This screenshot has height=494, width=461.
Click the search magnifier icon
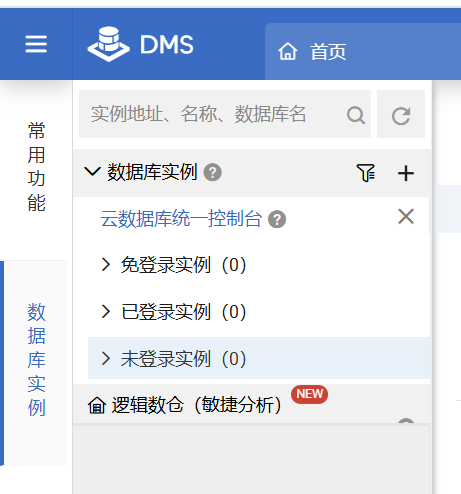point(356,115)
